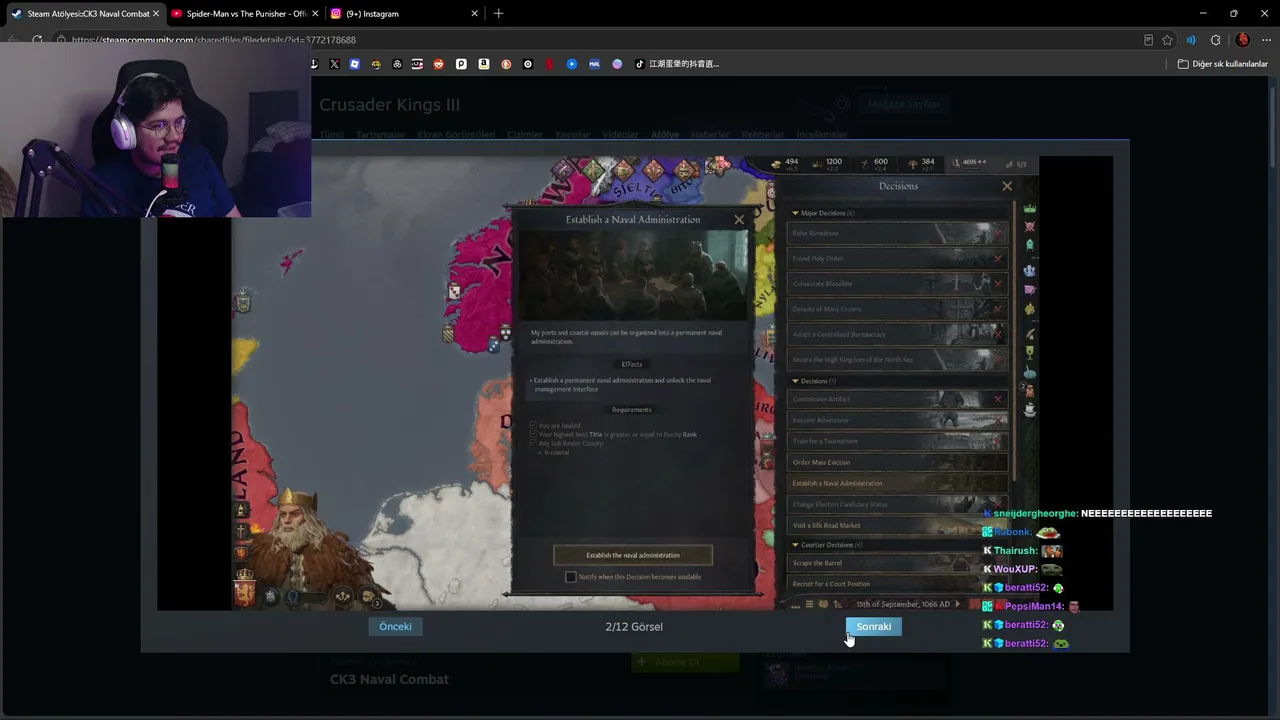Viewport: 1280px width, 720px height.
Task: Select the Scrape the Barrel decision
Action: click(898, 563)
